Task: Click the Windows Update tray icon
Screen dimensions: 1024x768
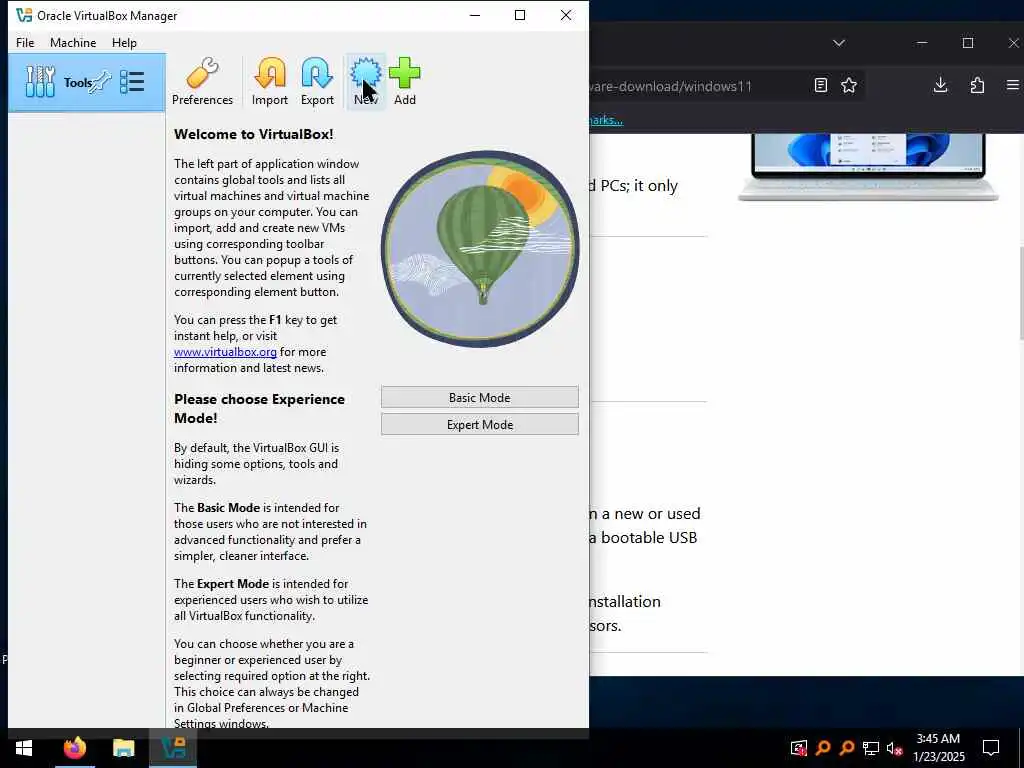Action: tap(799, 748)
